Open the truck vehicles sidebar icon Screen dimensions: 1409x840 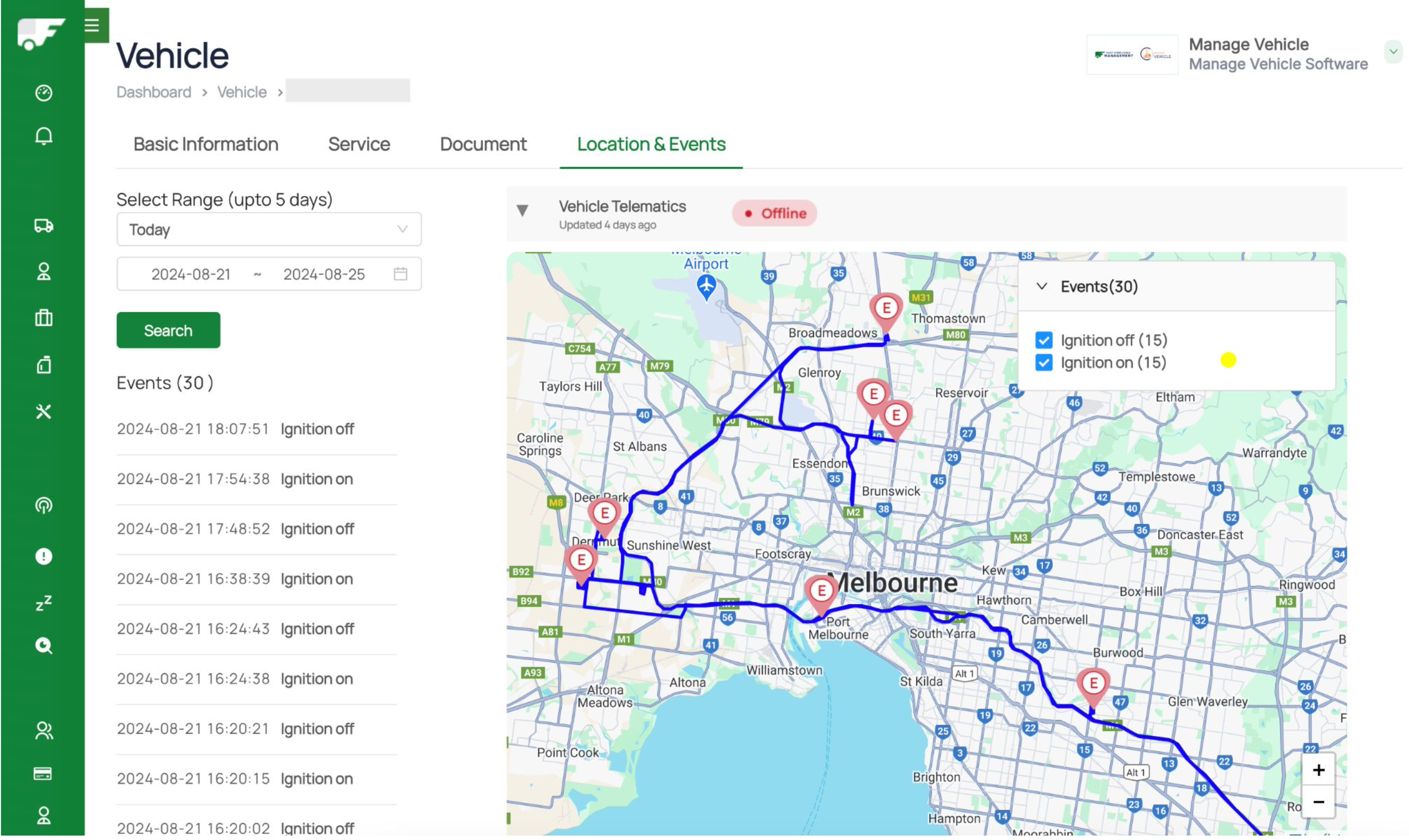pos(44,226)
